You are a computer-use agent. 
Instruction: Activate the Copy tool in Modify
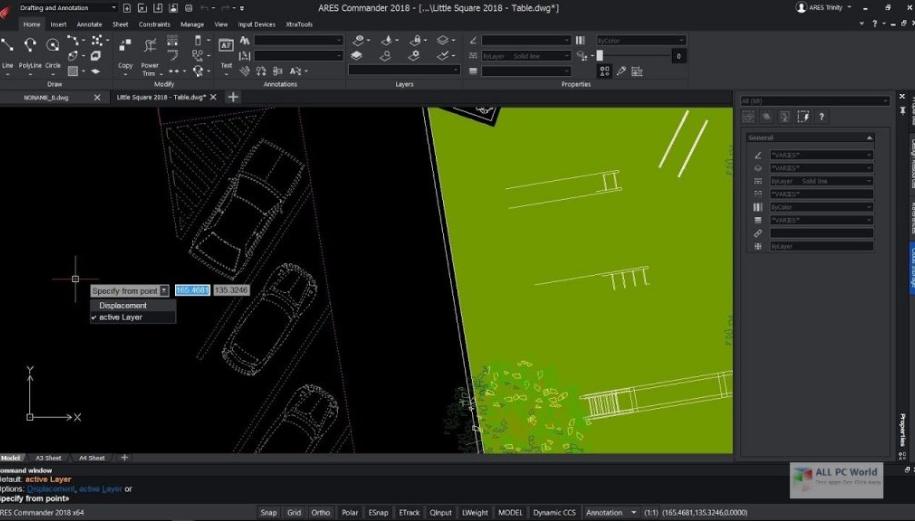tap(125, 53)
